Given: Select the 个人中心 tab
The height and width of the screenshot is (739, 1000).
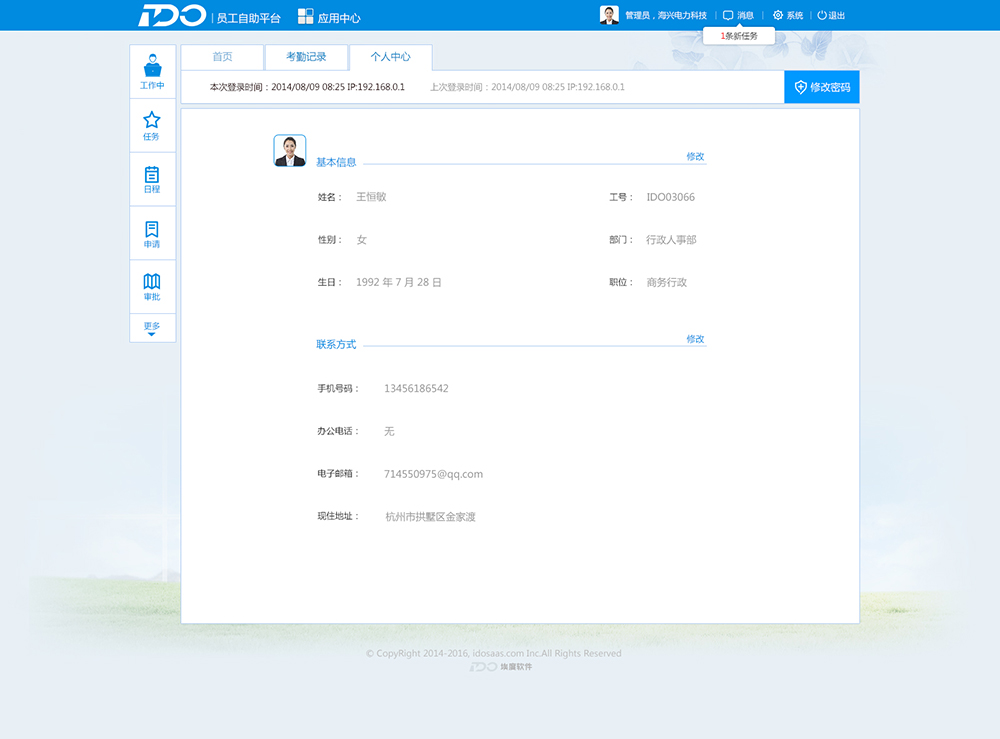Looking at the screenshot, I should tap(390, 57).
